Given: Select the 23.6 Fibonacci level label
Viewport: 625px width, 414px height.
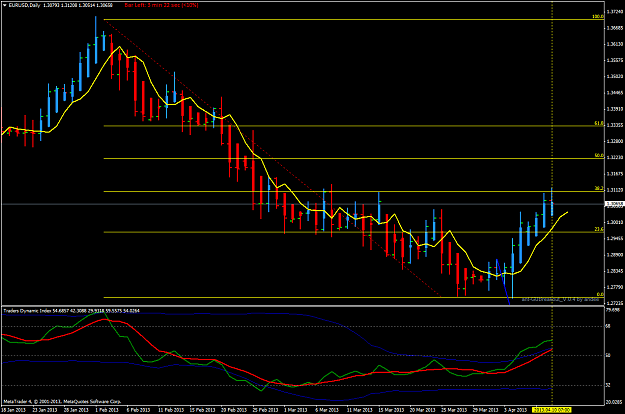Looking at the screenshot, I should click(x=599, y=229).
